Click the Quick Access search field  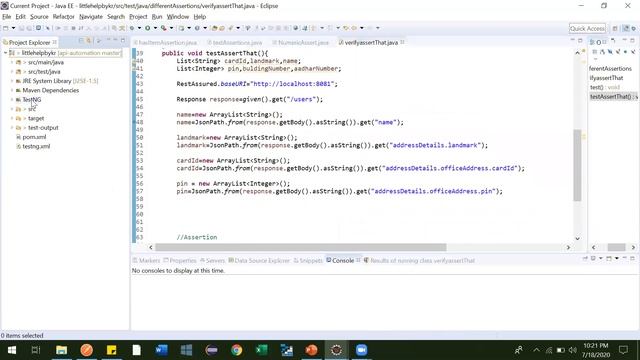(x=587, y=28)
